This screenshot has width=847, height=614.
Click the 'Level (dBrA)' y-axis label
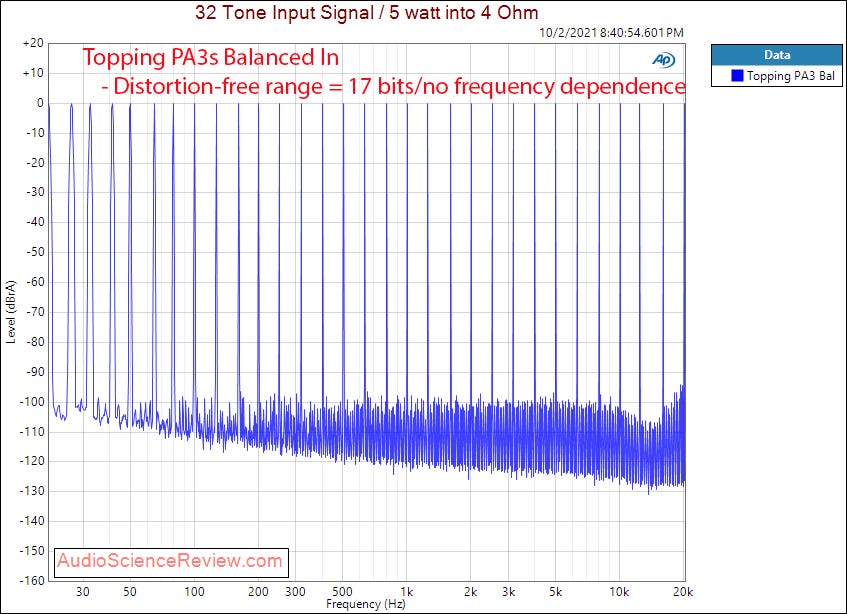[x=11, y=312]
